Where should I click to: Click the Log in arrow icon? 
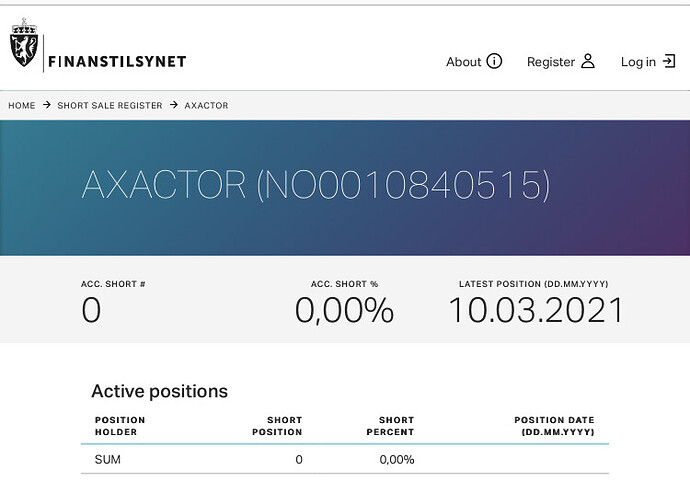coord(669,61)
